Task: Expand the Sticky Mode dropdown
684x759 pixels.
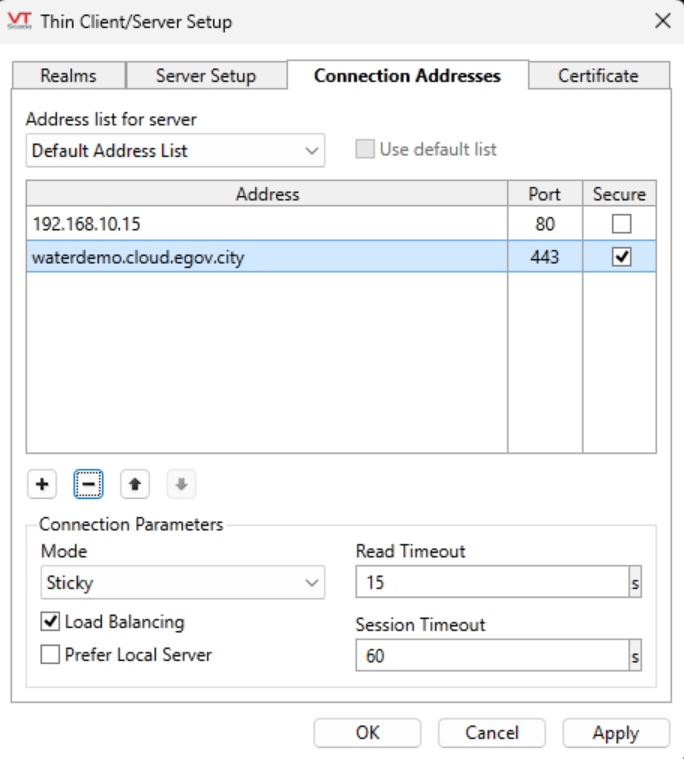Action: tap(183, 583)
